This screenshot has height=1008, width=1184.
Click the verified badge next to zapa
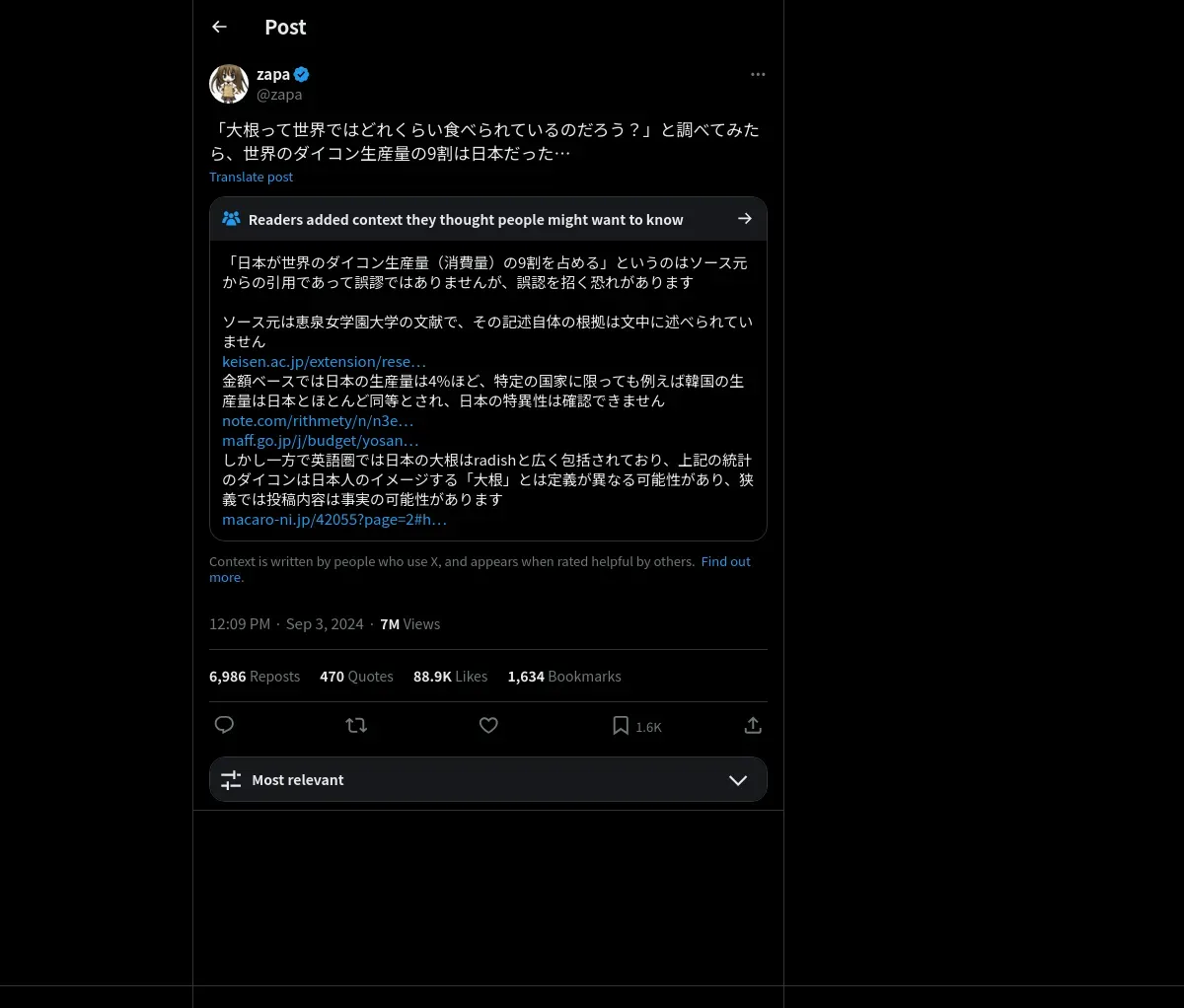click(x=302, y=74)
